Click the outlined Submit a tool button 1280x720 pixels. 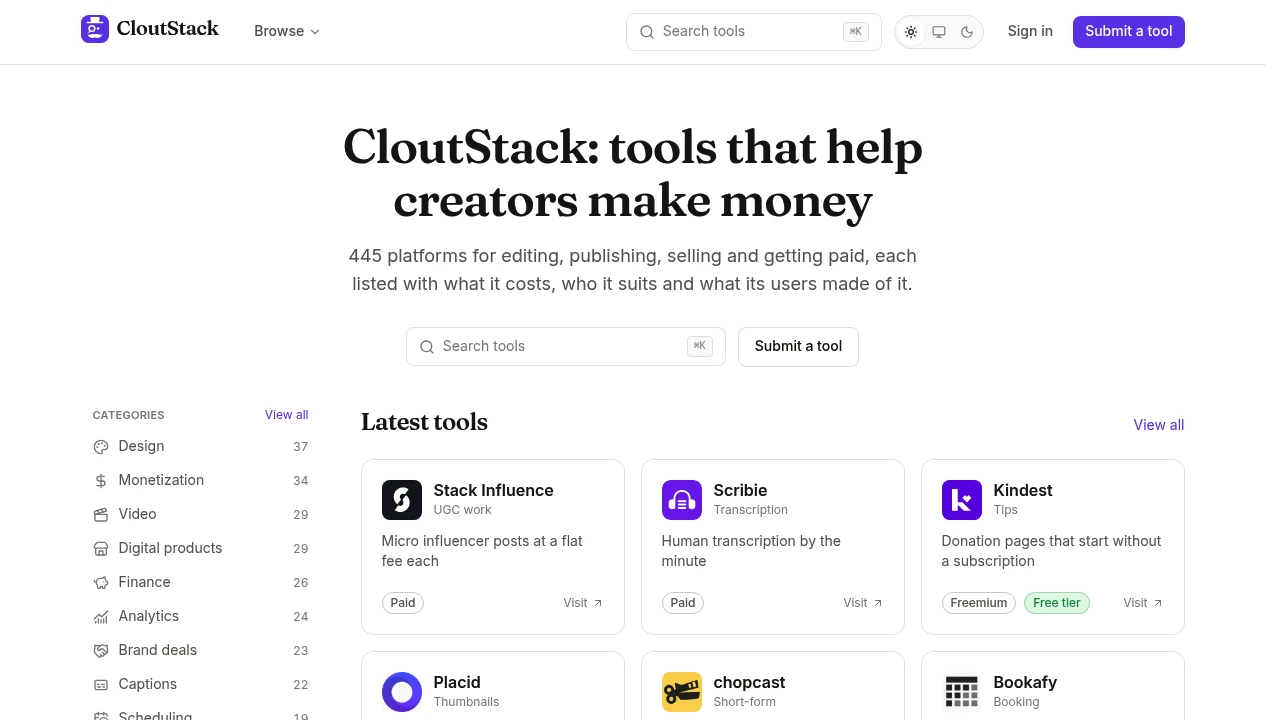click(798, 346)
